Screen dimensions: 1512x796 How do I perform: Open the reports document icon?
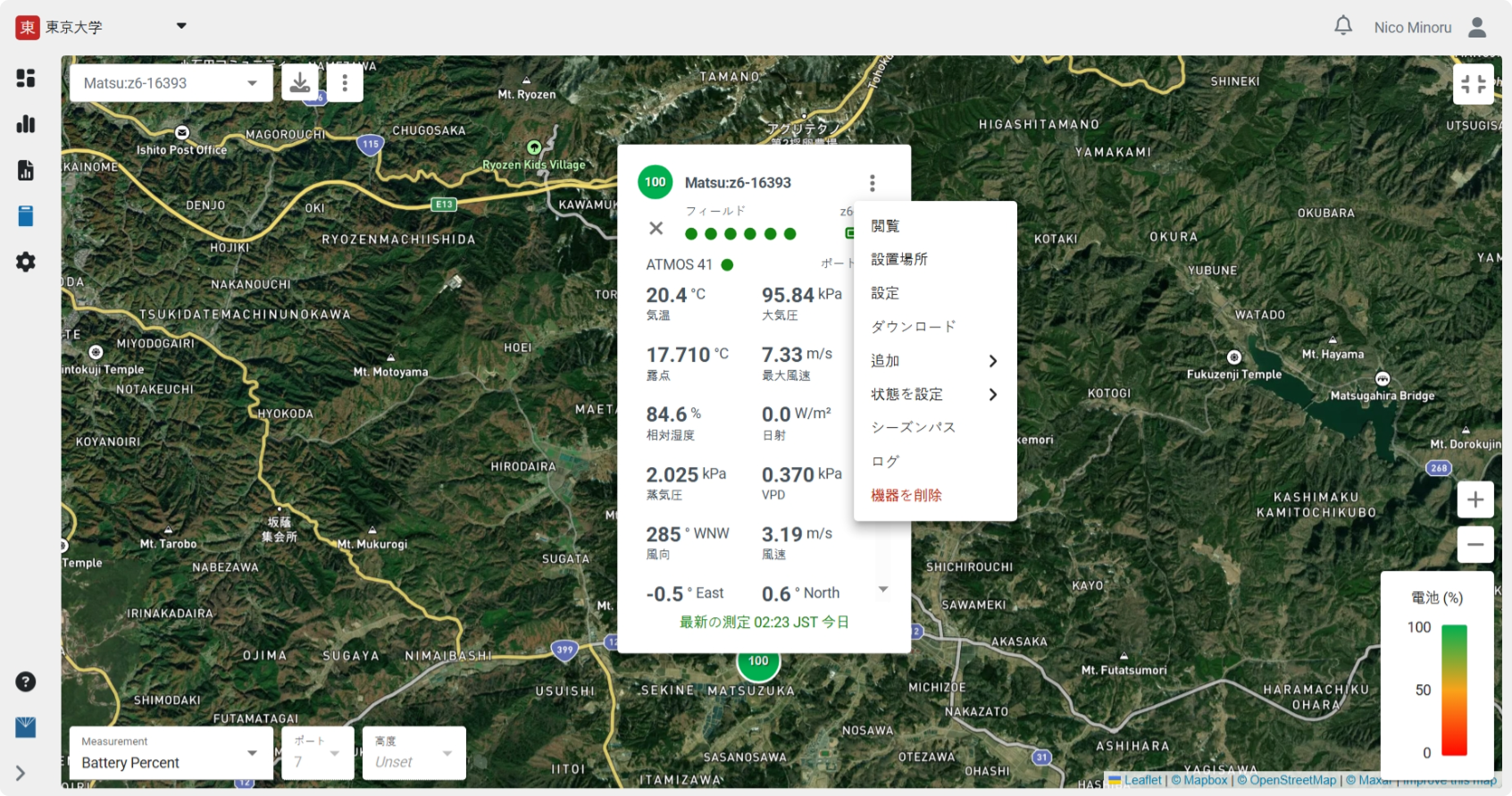pyautogui.click(x=26, y=171)
